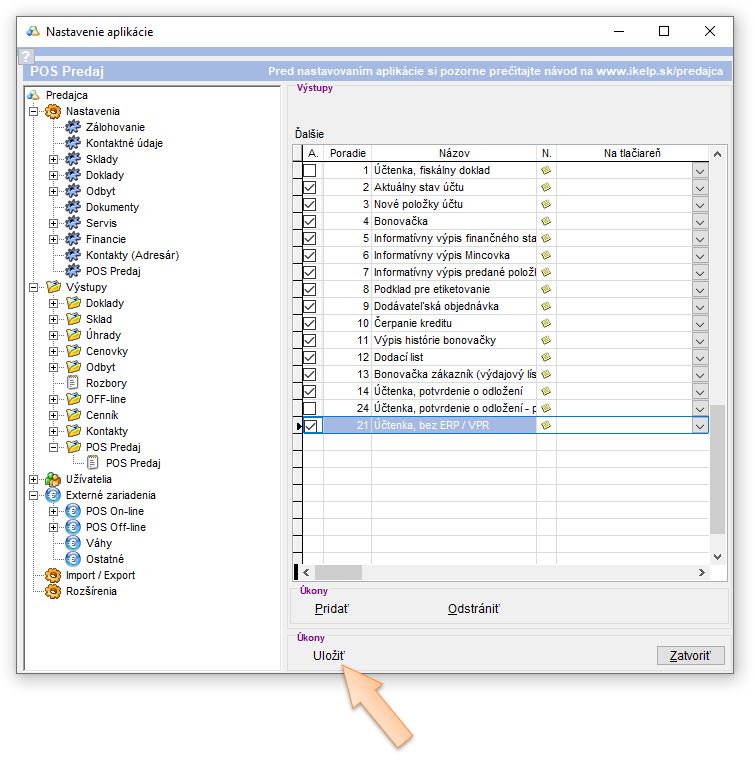Collapse the Externé zariadenia tree node
The image size is (755, 766).
click(x=34, y=495)
